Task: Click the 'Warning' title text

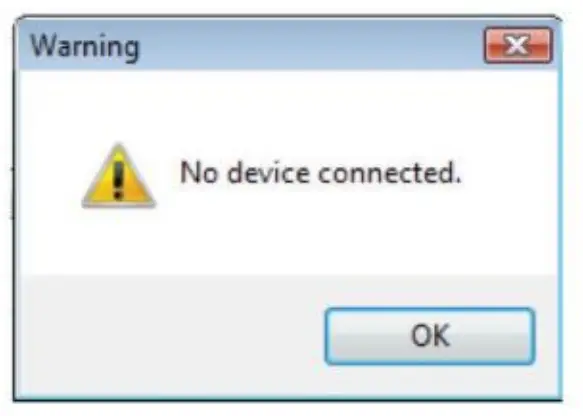Action: click(85, 46)
